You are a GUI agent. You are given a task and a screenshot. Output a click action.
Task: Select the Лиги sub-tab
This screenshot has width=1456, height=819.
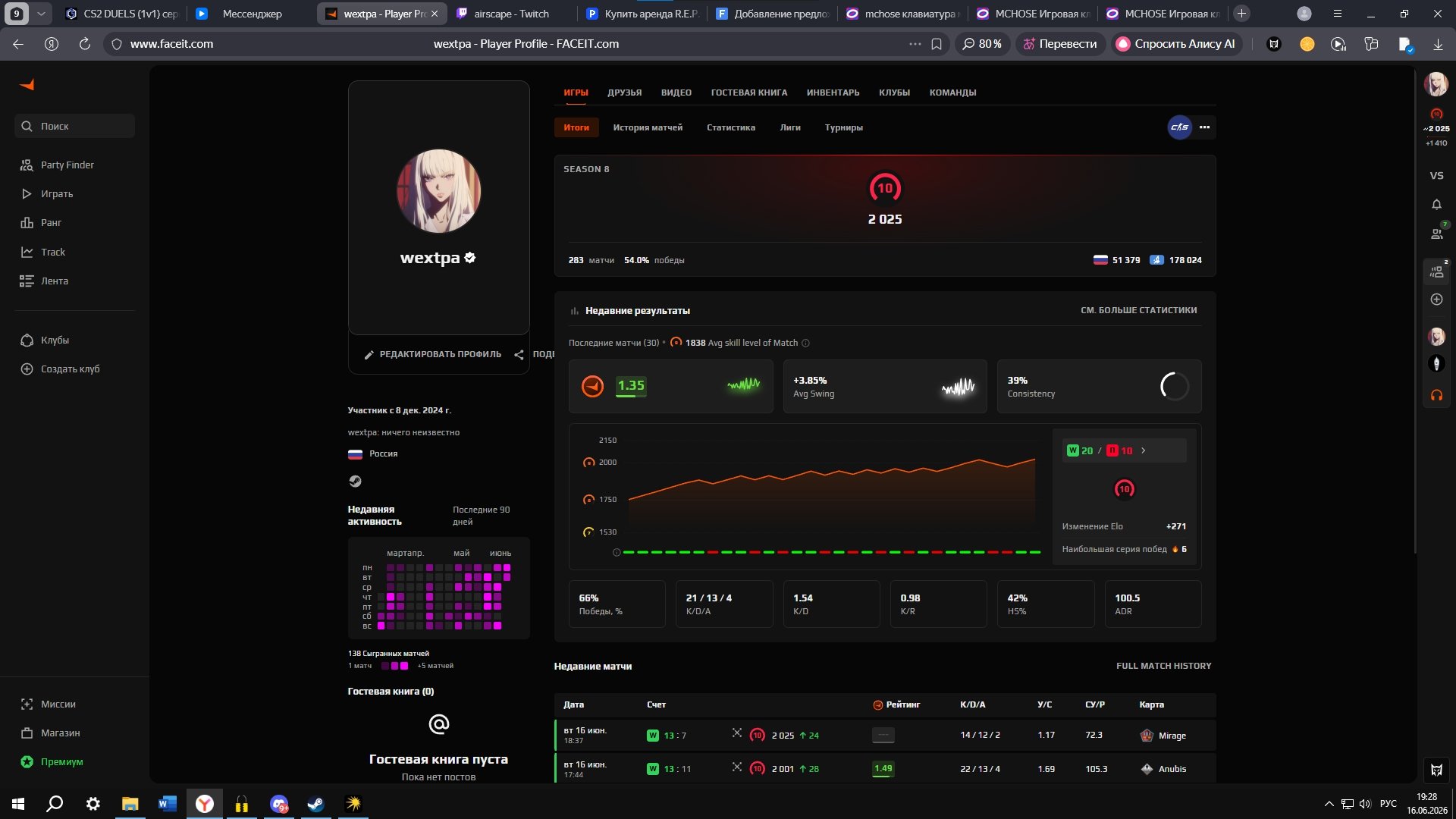click(x=790, y=127)
